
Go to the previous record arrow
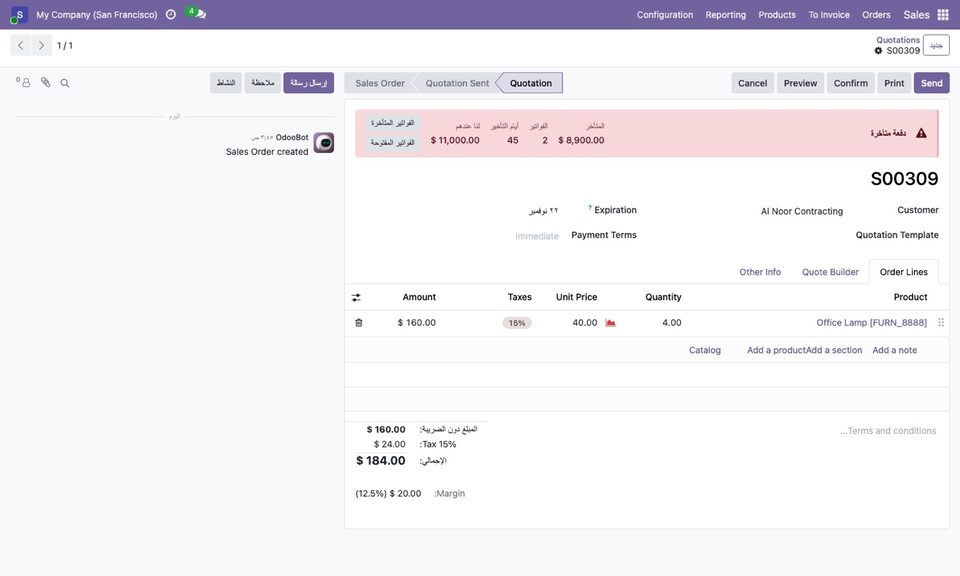click(21, 45)
